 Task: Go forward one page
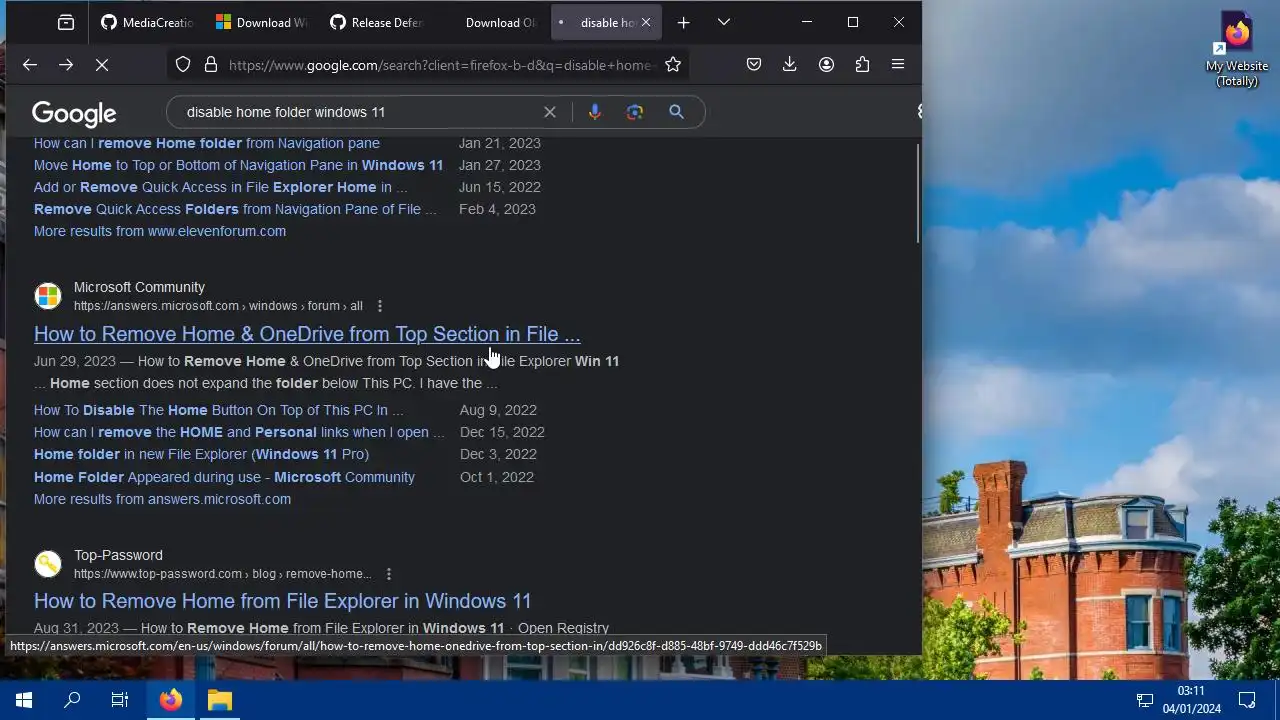pos(66,65)
